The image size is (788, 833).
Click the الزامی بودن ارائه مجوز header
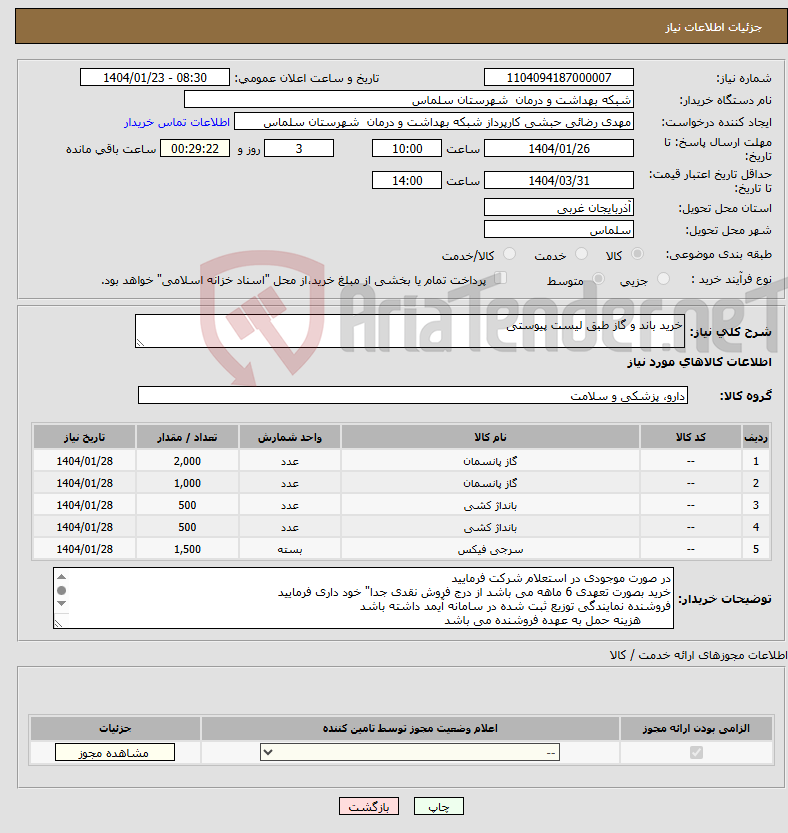click(696, 728)
